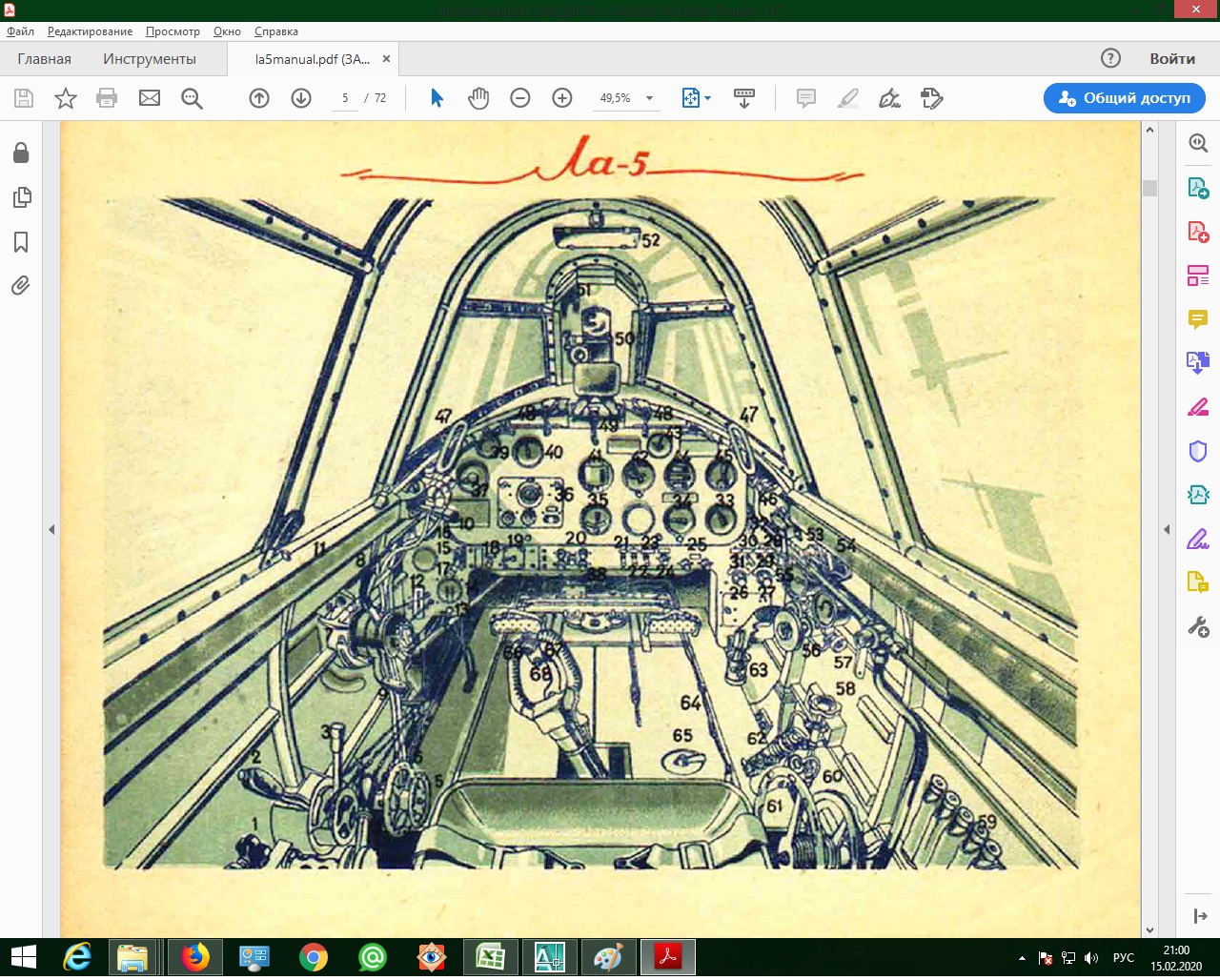The image size is (1220, 980).
Task: Click the zoom out minus icon
Action: tap(520, 98)
